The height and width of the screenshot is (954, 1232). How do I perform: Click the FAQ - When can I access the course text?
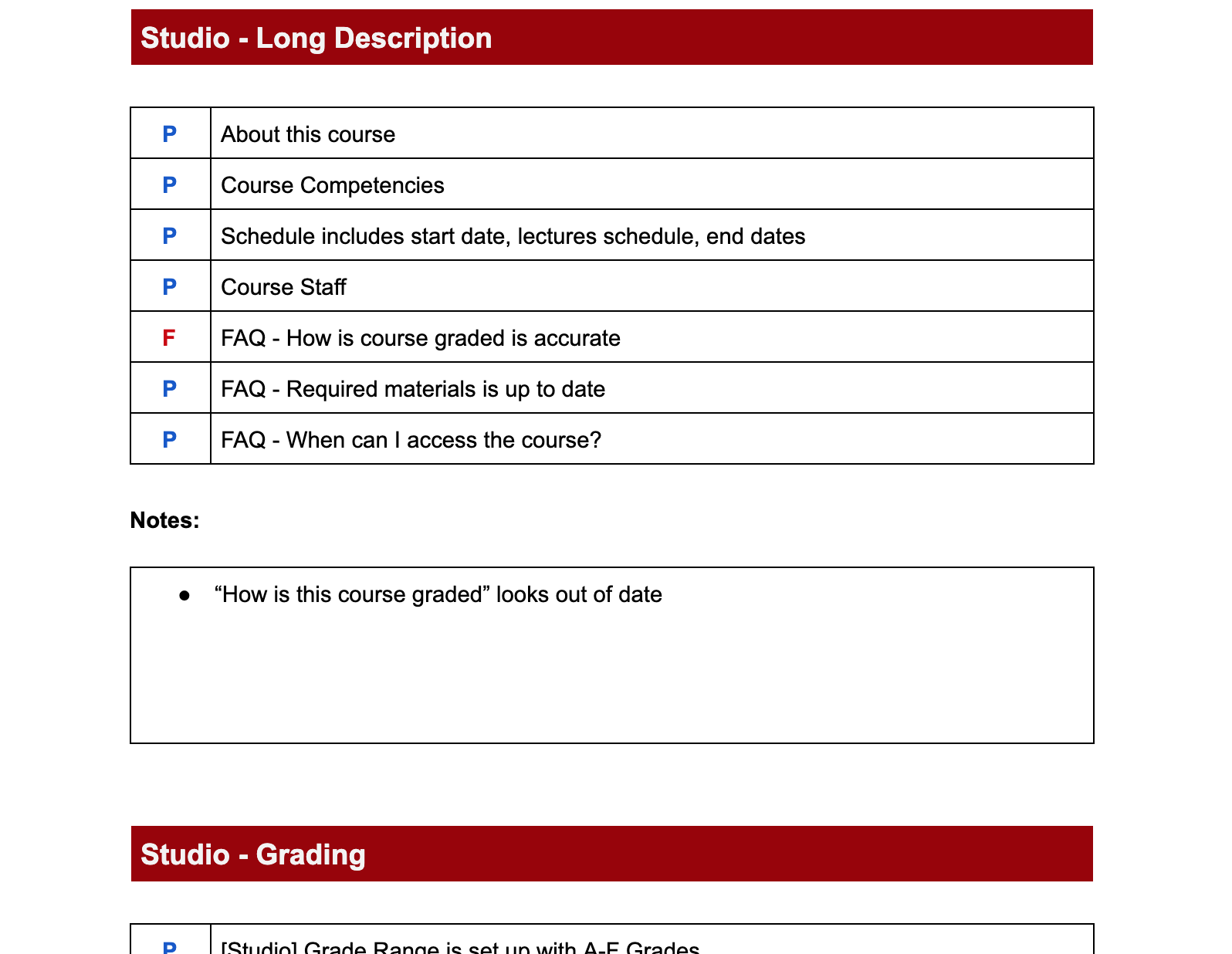pyautogui.click(x=411, y=440)
